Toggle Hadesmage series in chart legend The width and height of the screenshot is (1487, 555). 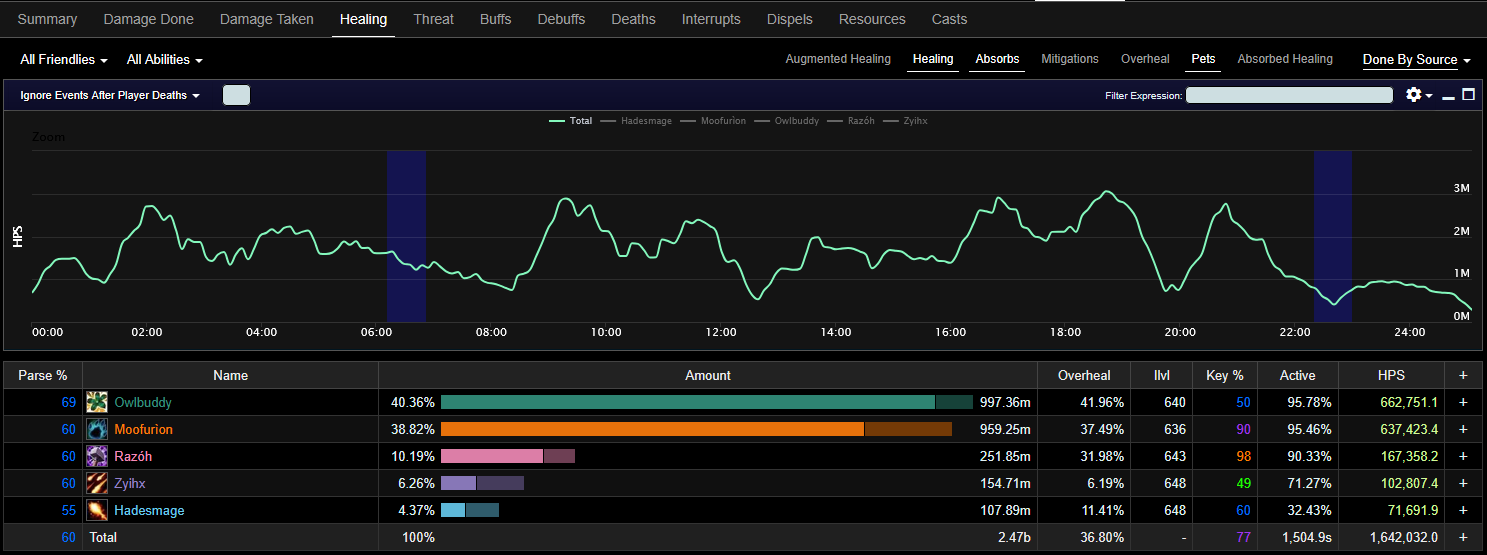(x=636, y=121)
